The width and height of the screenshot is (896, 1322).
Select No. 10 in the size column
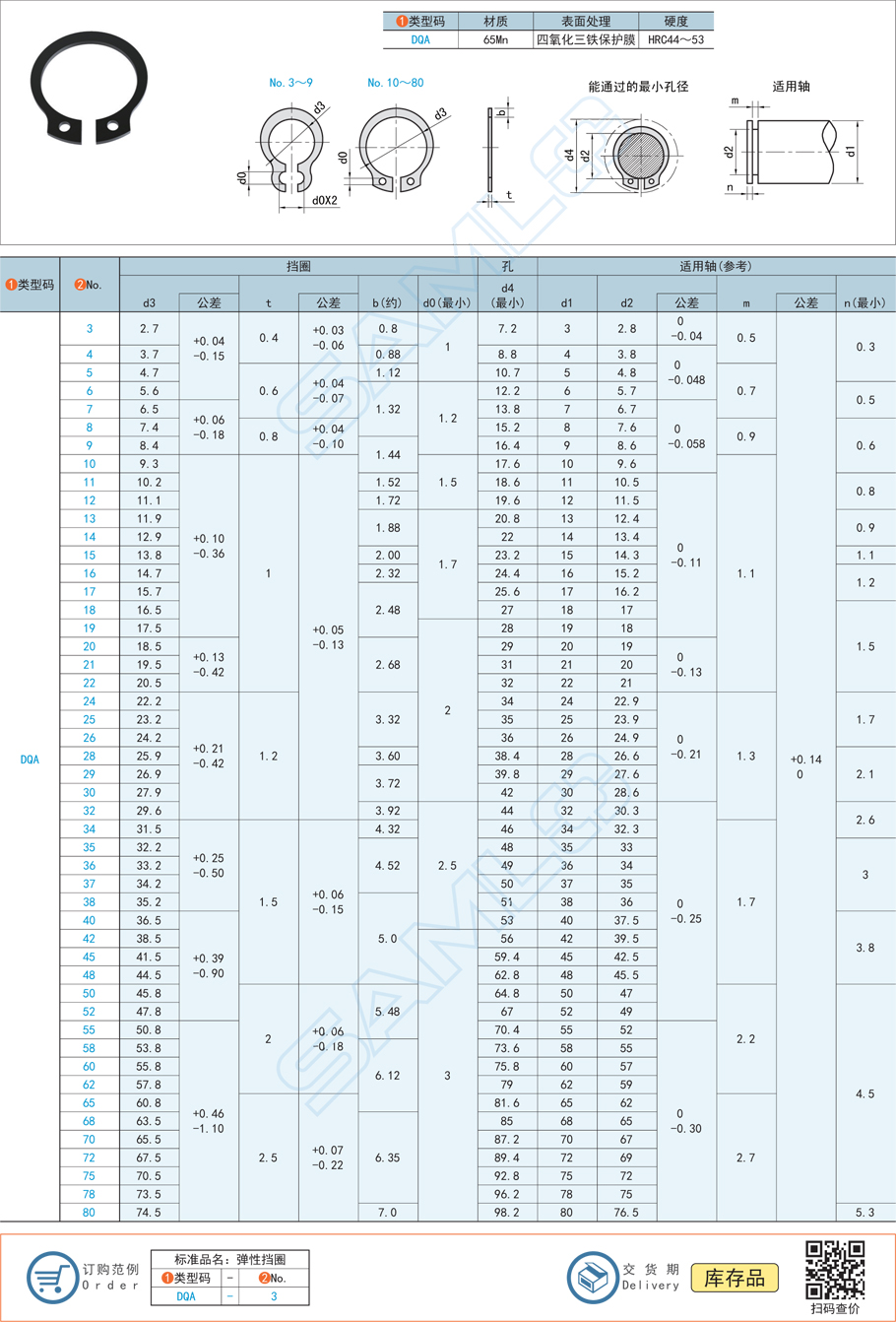90,464
